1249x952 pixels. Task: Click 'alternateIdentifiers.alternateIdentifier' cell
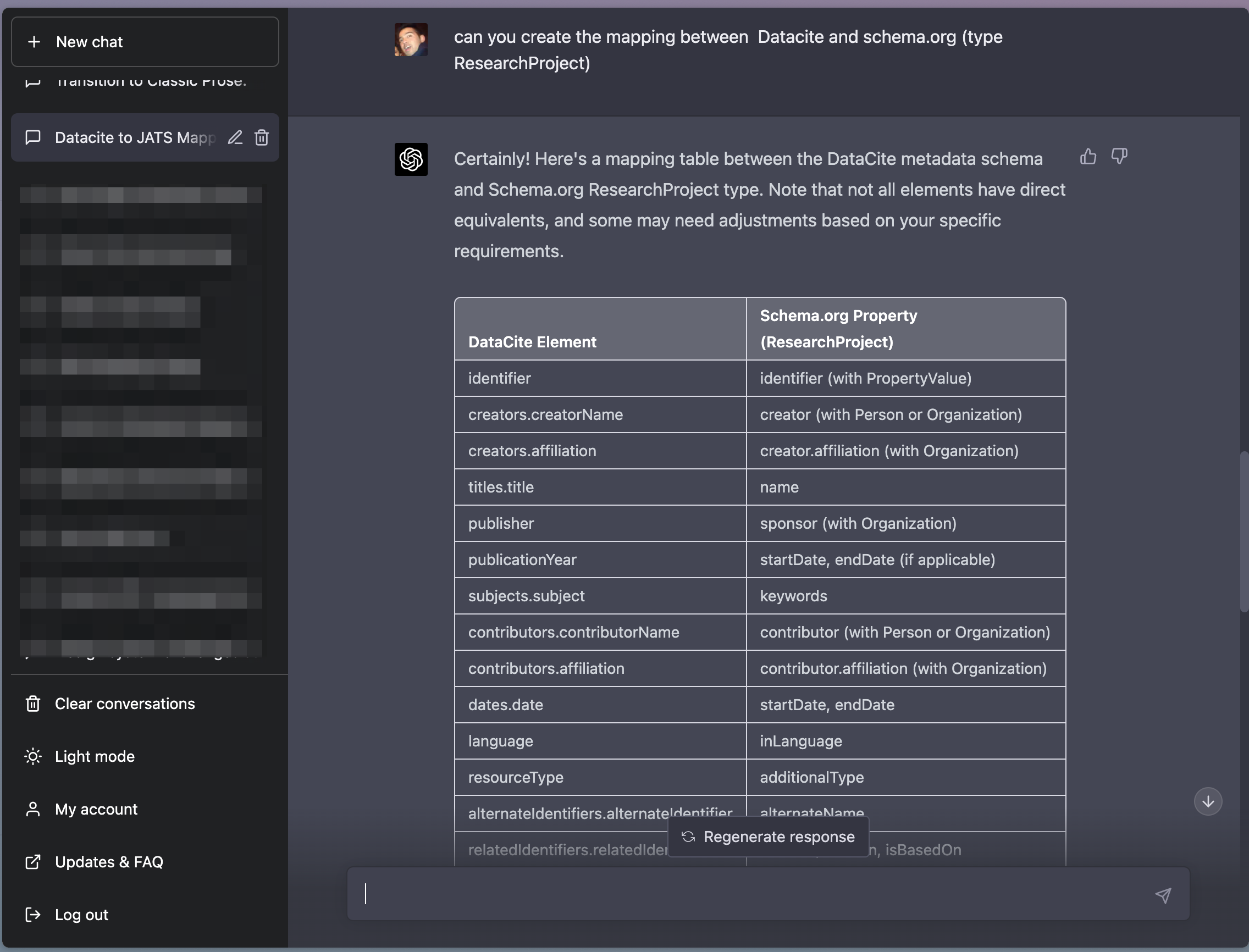[600, 813]
